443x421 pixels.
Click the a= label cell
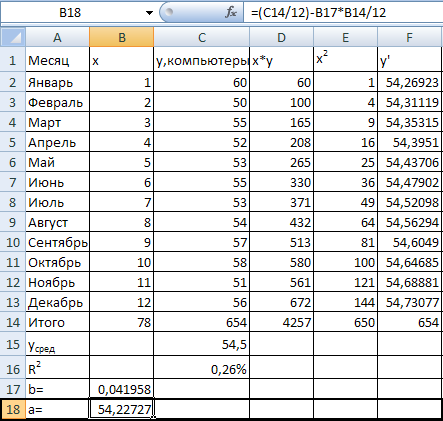pyautogui.click(x=57, y=409)
